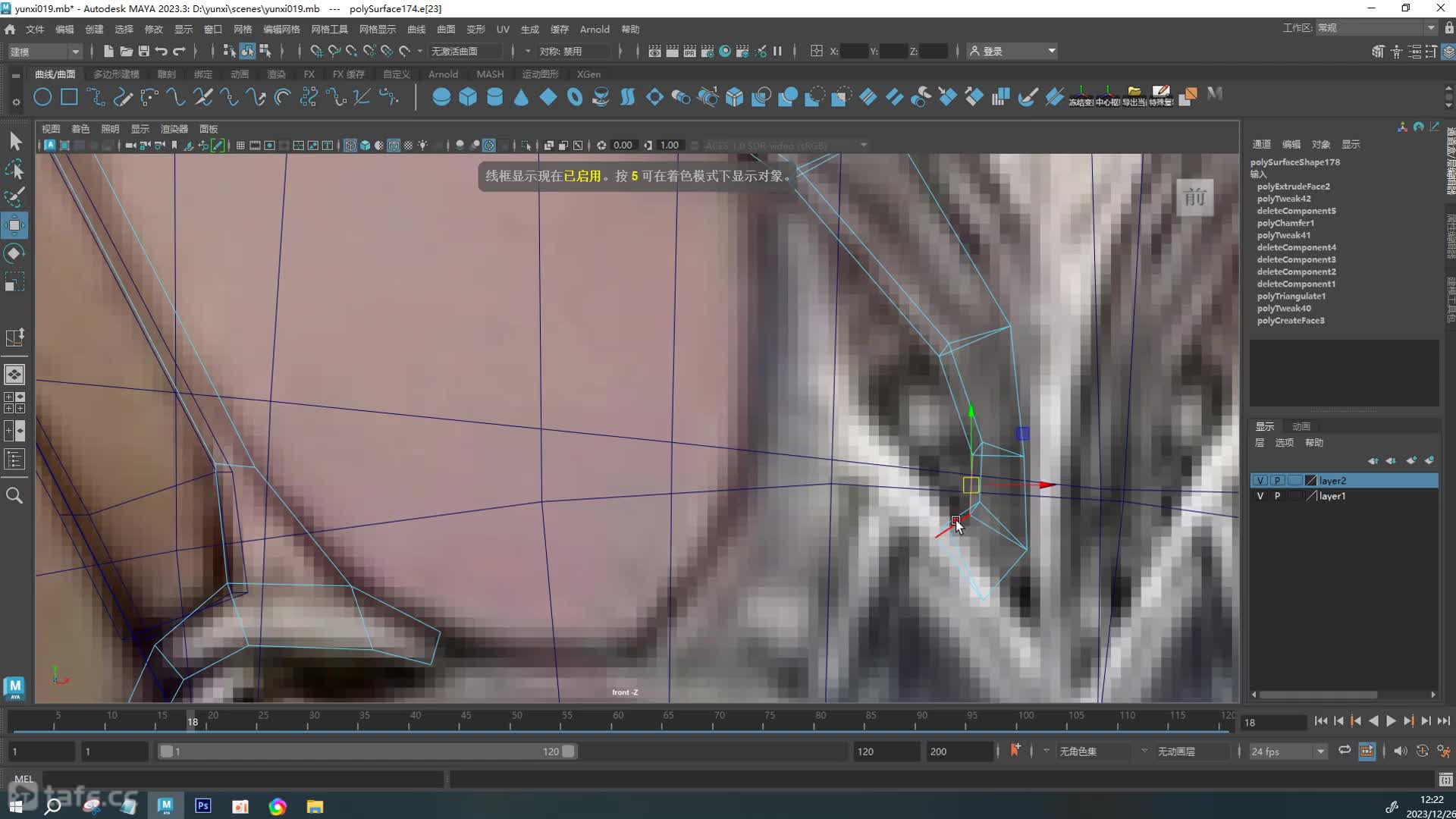Select polyExtrudeFace2 input node
Screen dimensions: 1456x819
pos(1293,187)
